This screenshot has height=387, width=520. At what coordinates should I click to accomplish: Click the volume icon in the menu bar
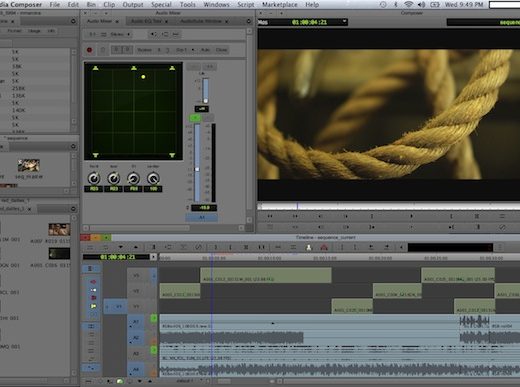tap(421, 4)
